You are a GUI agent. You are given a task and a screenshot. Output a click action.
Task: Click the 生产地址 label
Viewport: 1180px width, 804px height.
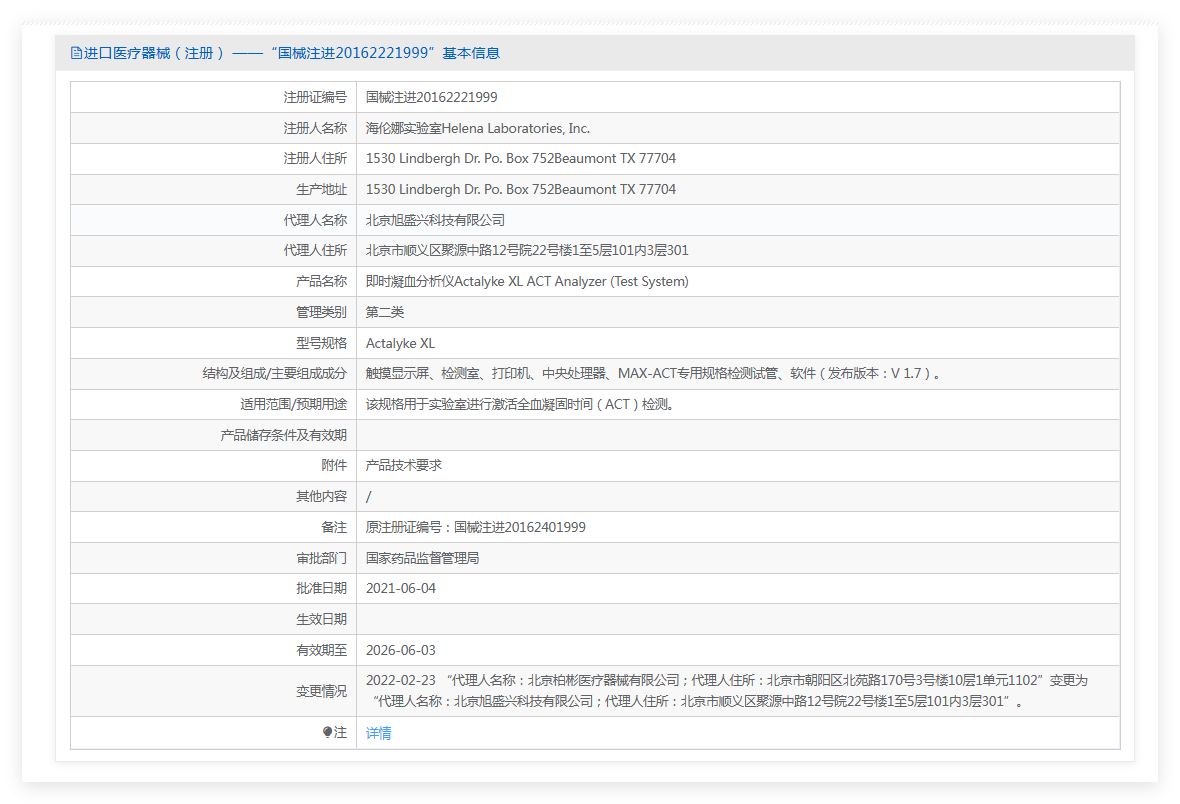(x=321, y=189)
